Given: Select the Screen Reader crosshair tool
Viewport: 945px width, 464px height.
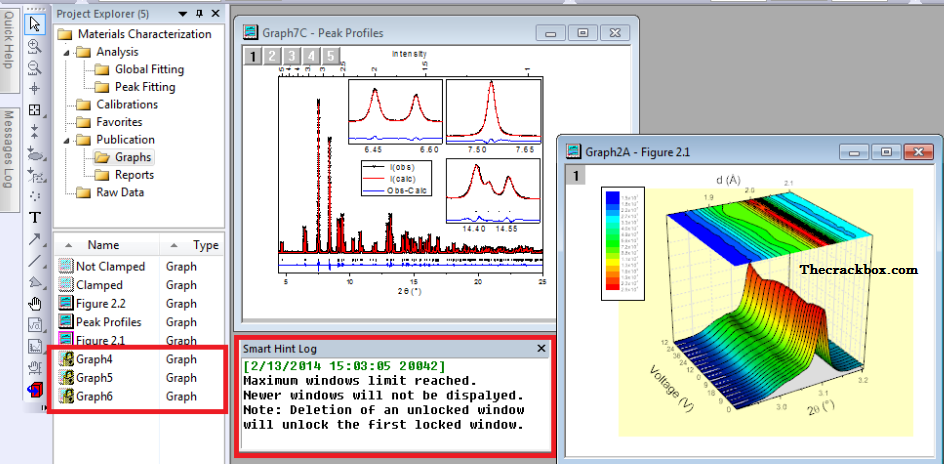Looking at the screenshot, I should [35, 89].
